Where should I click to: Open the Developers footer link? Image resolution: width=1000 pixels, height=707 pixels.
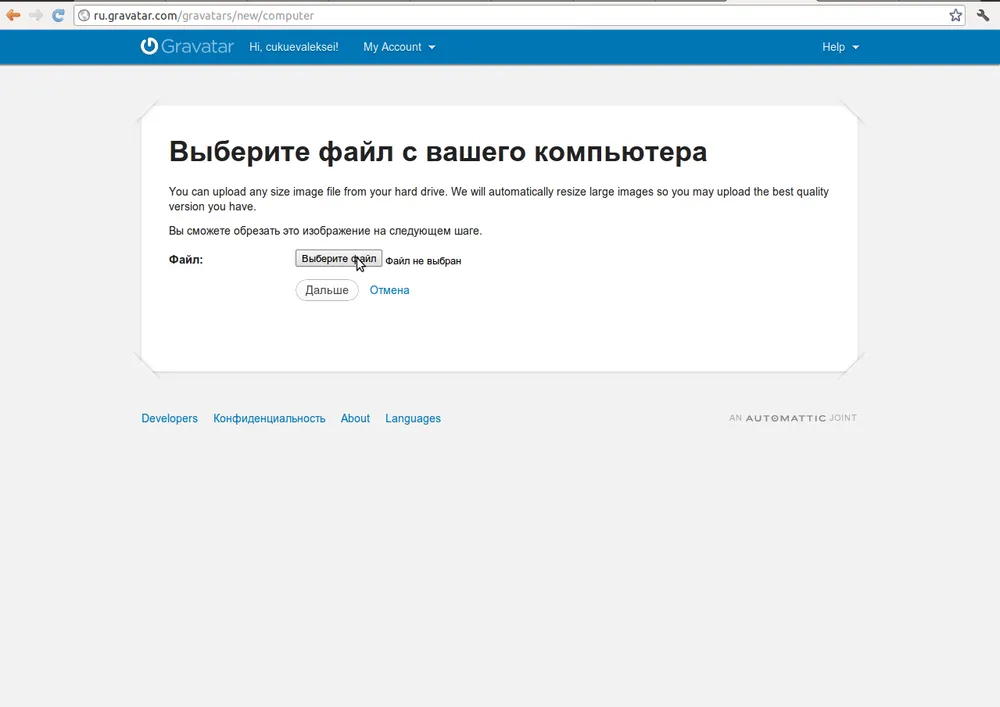click(169, 419)
